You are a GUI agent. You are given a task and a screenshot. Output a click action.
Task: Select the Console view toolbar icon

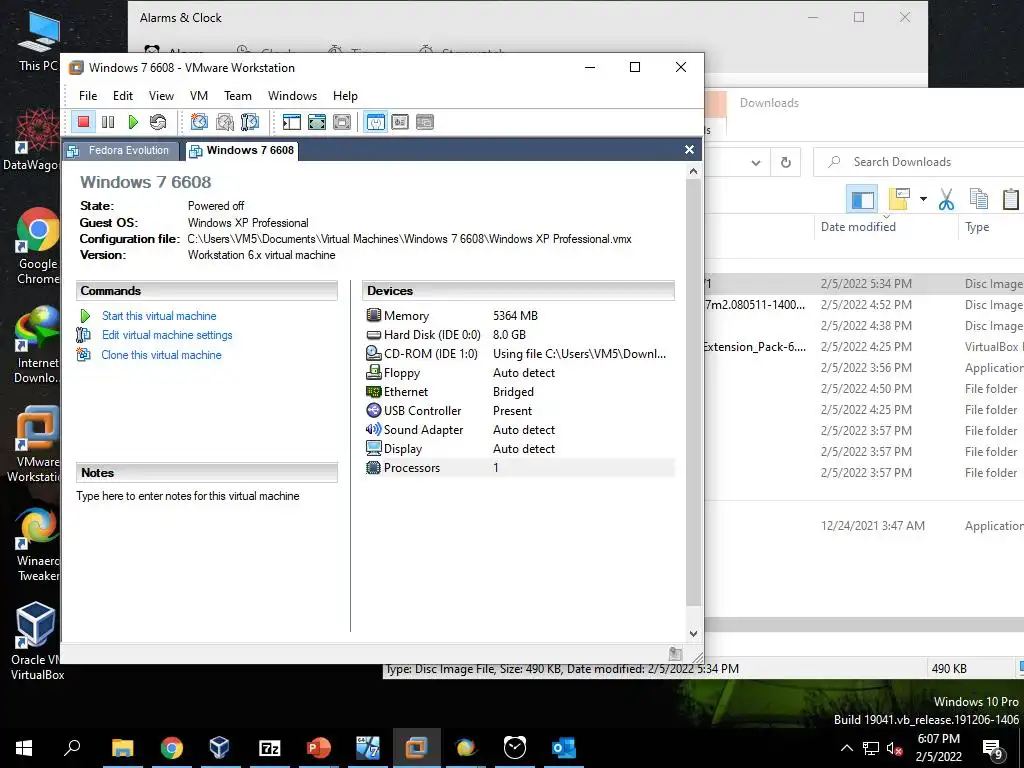coord(425,122)
